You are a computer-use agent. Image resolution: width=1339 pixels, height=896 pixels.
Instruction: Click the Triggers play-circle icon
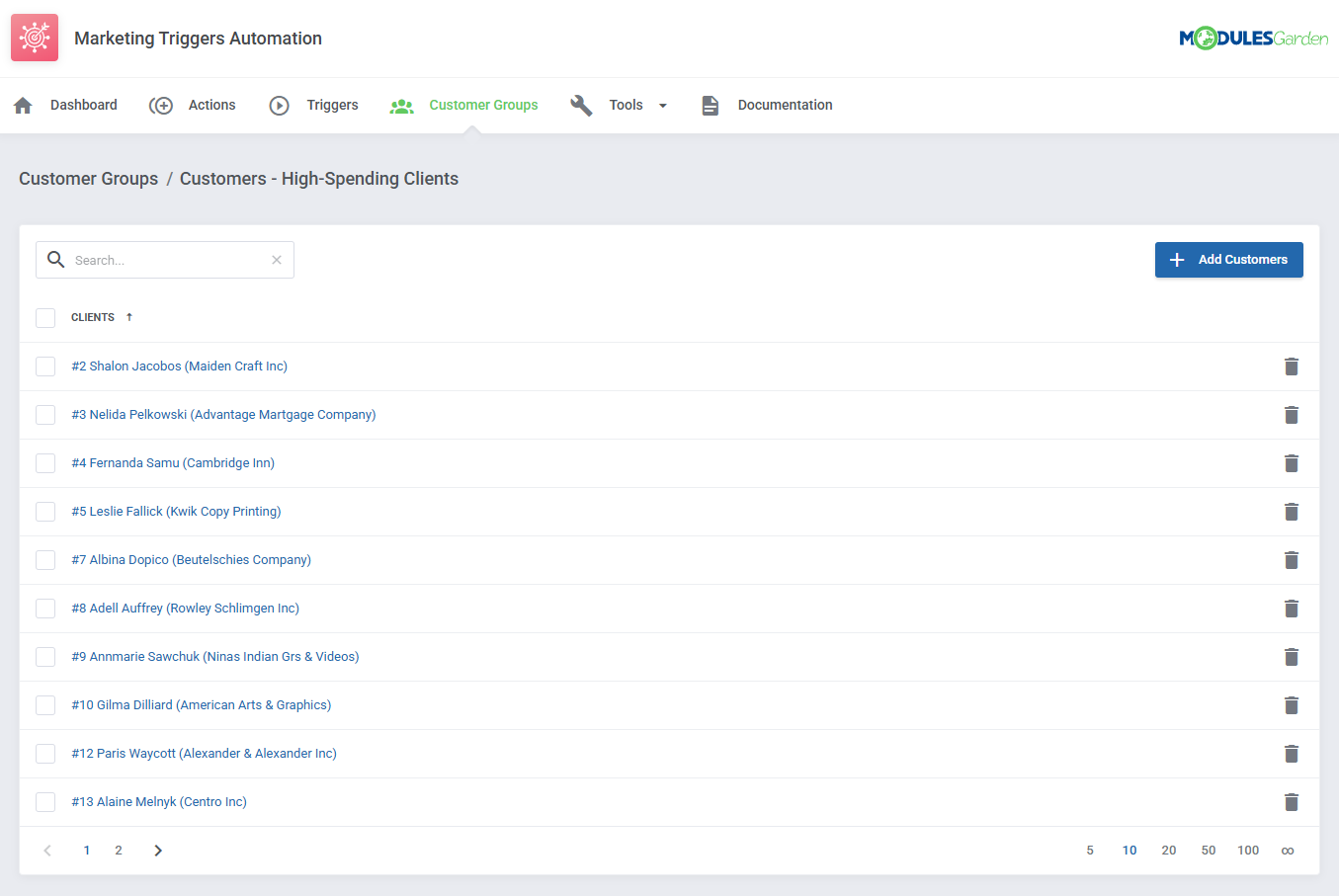[279, 105]
